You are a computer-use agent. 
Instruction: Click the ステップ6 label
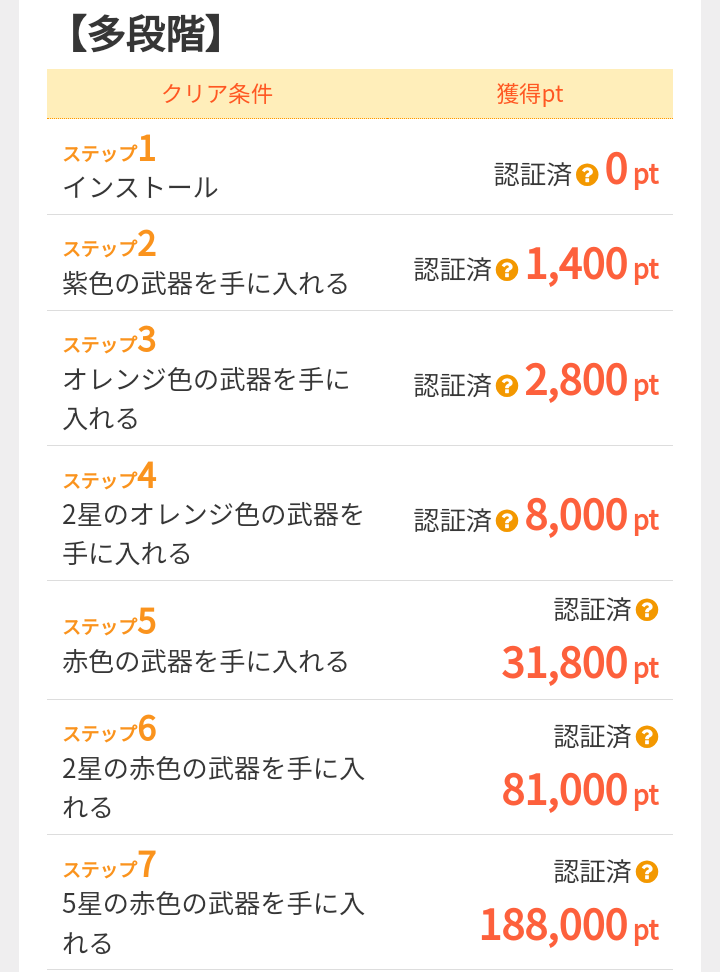[x=109, y=730]
